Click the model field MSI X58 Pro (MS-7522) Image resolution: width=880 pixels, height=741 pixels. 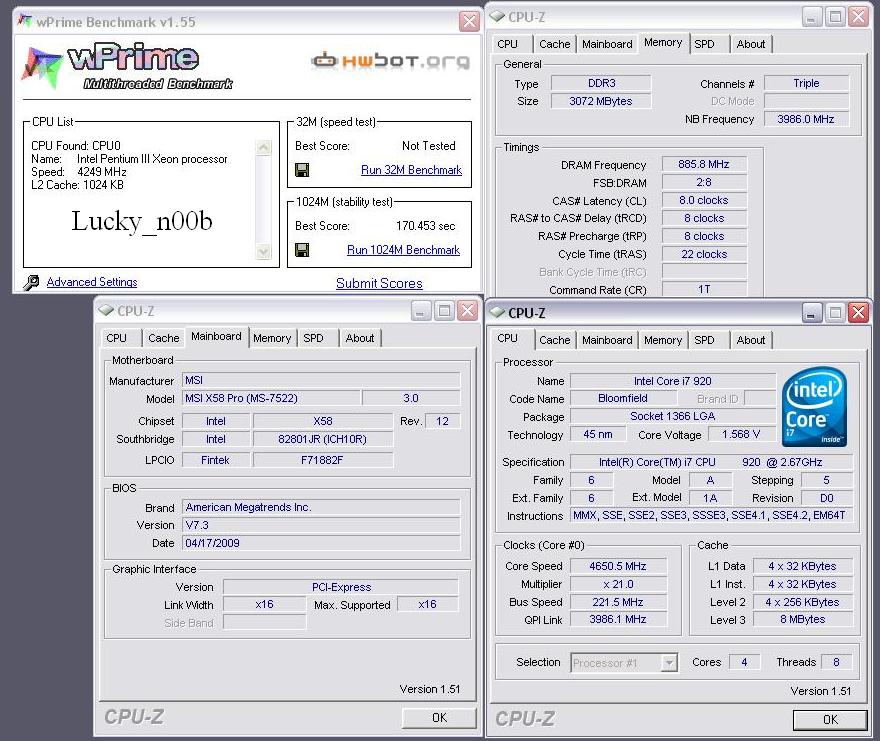coord(271,398)
